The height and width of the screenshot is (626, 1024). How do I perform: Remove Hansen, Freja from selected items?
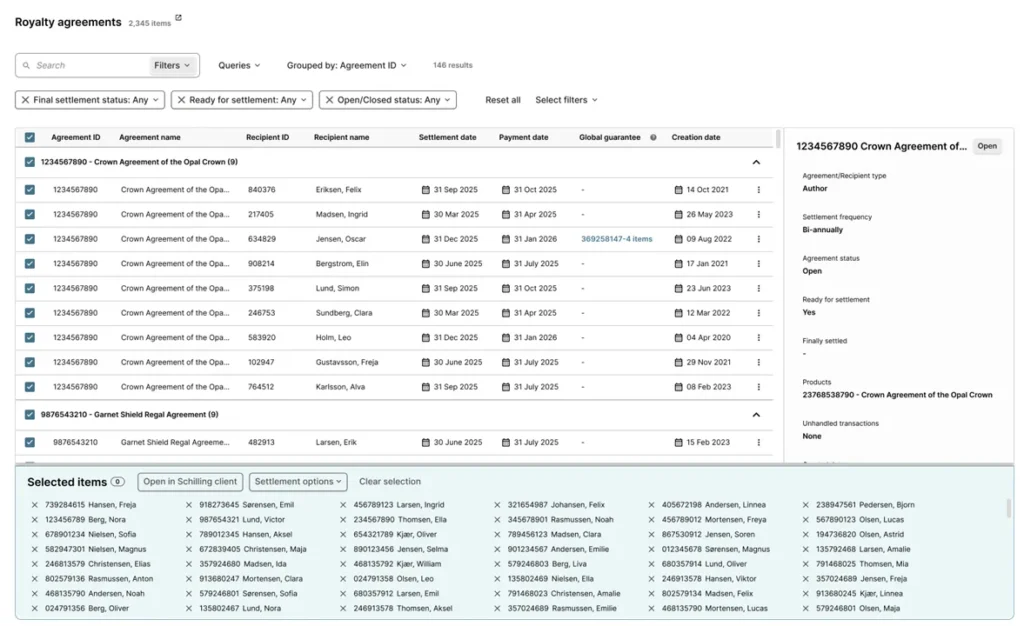(x=35, y=505)
